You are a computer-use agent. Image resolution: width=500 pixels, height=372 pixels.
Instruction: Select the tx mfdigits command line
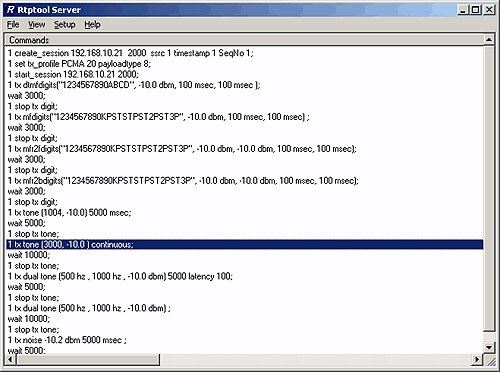tap(245, 117)
